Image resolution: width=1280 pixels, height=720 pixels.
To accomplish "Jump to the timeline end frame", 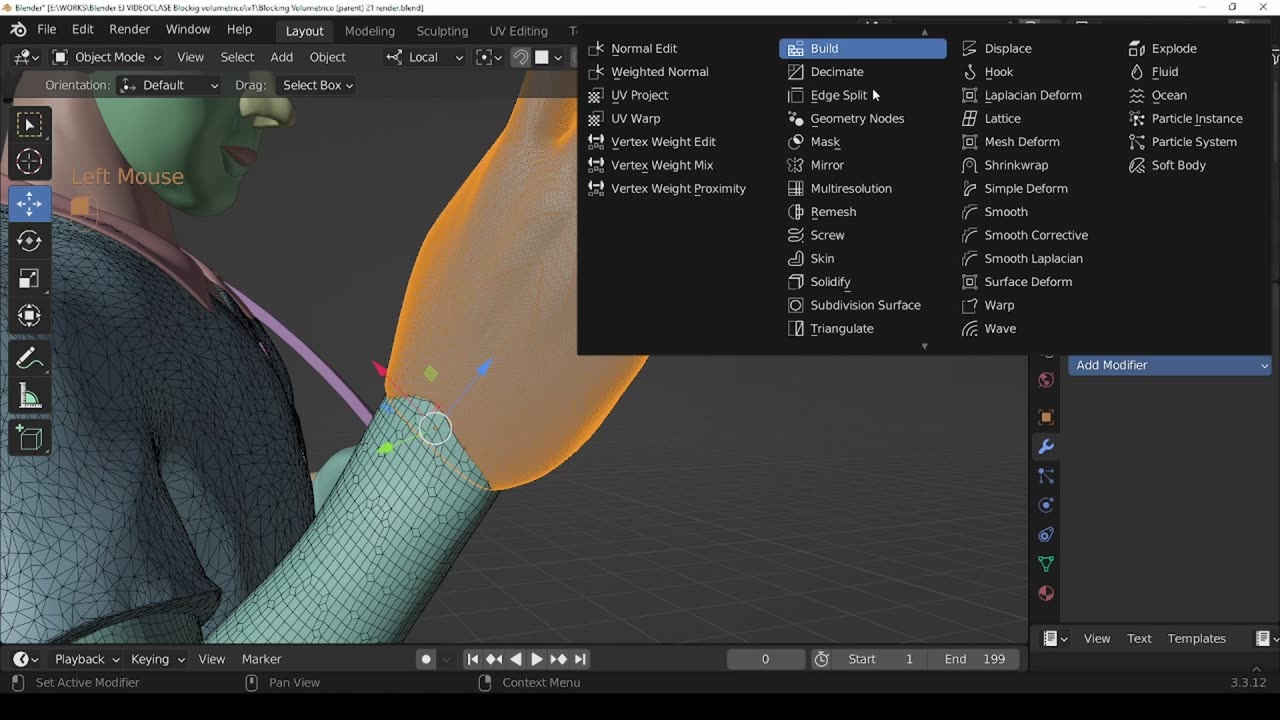I will point(580,659).
